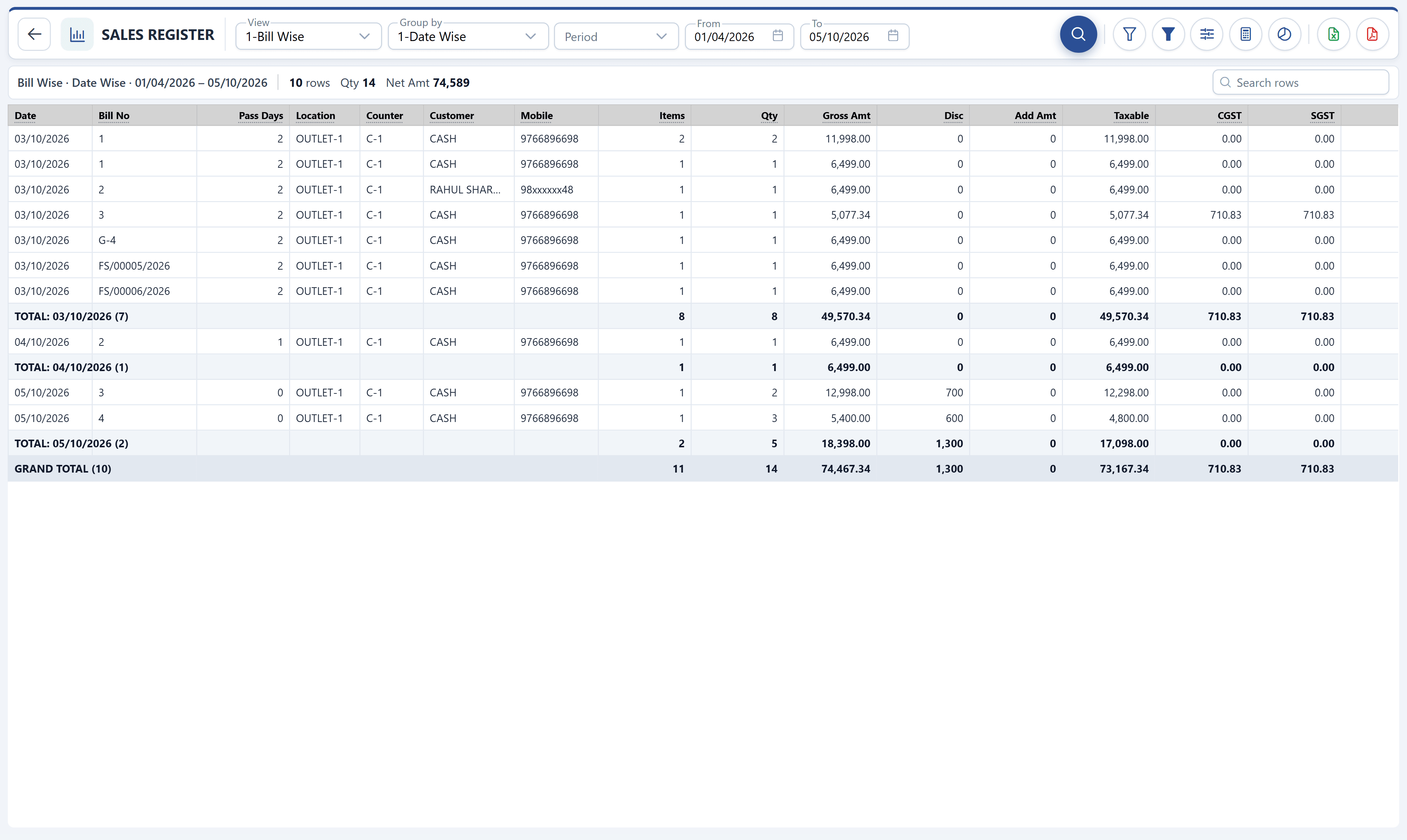Screen dimensions: 1407x840
Task: Click the TOTAL: 04/10/2026 (1) row
Action: tap(703, 367)
